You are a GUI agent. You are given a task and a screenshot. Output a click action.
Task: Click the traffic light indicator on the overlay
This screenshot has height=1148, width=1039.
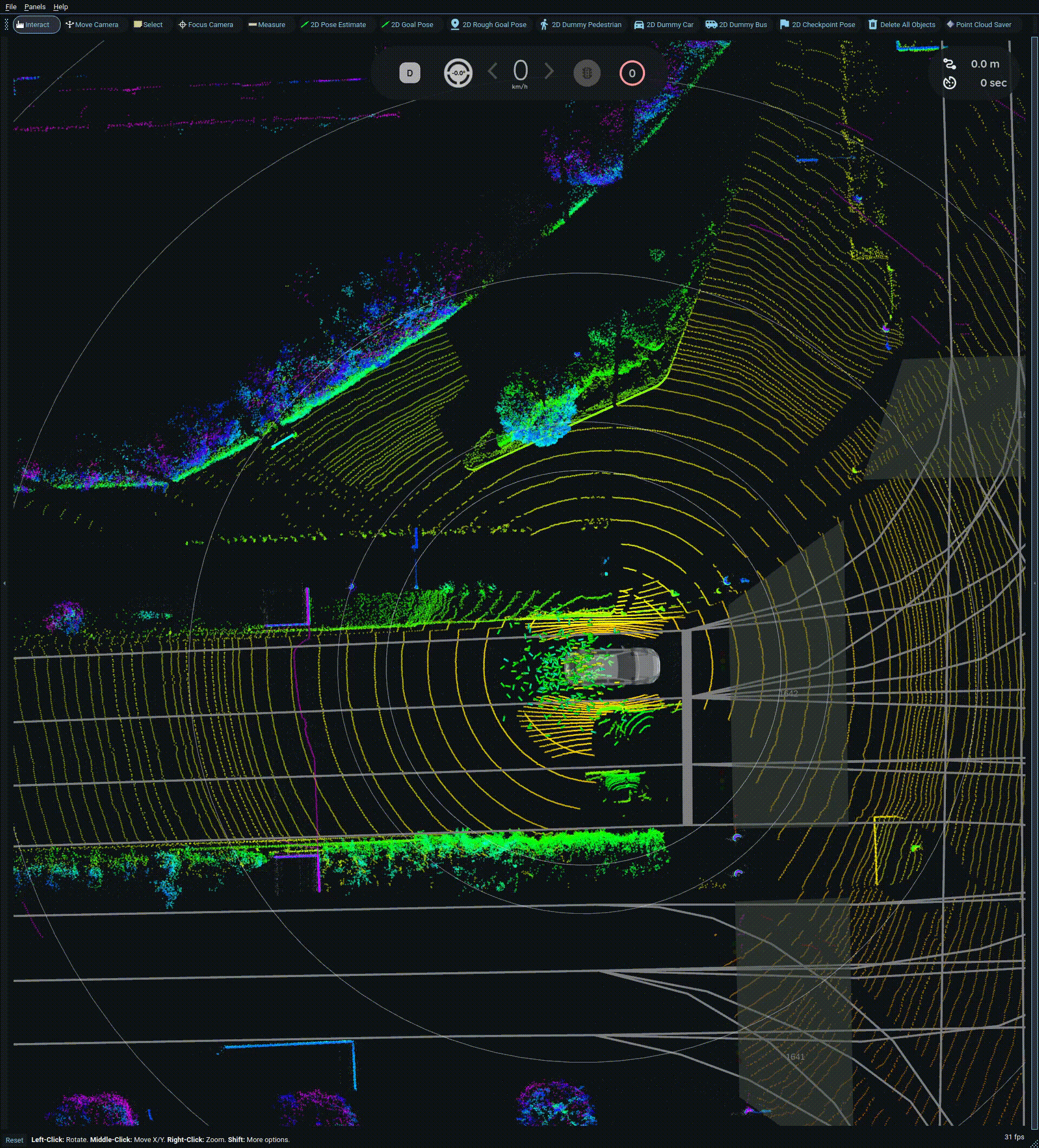[x=586, y=73]
